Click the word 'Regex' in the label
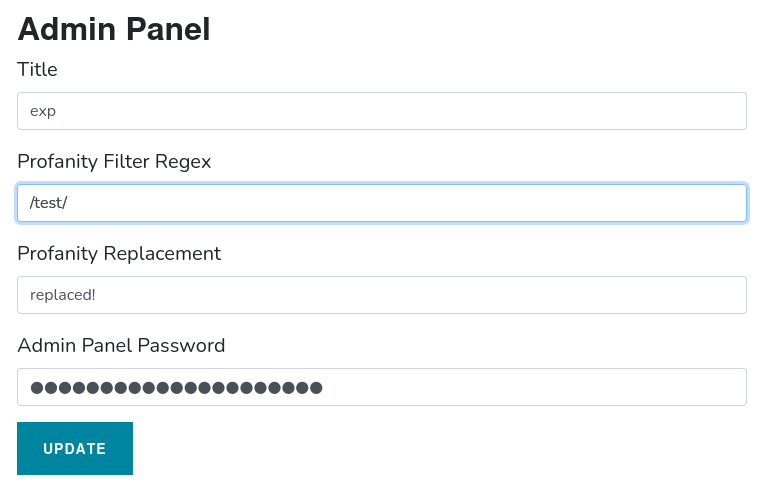Viewport: 765px width, 484px height. 183,162
